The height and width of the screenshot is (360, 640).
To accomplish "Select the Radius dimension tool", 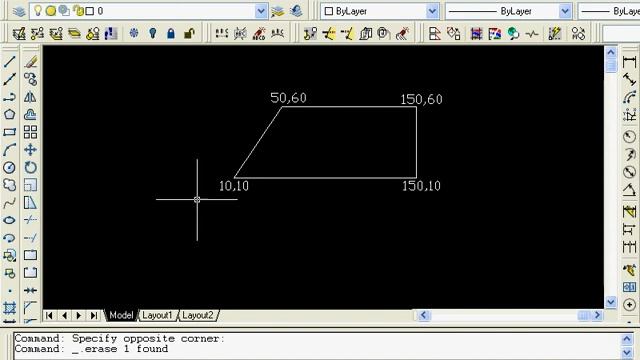I will pyautogui.click(x=629, y=137).
